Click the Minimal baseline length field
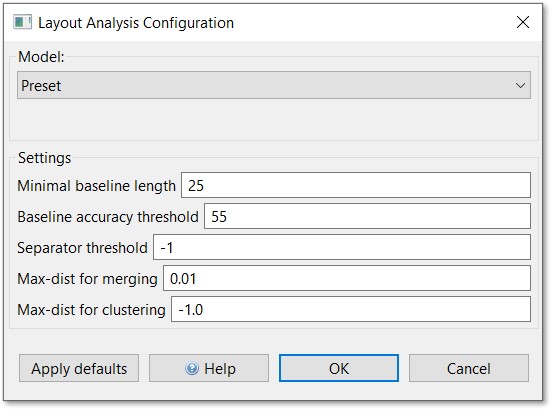The image size is (552, 410). pos(356,185)
